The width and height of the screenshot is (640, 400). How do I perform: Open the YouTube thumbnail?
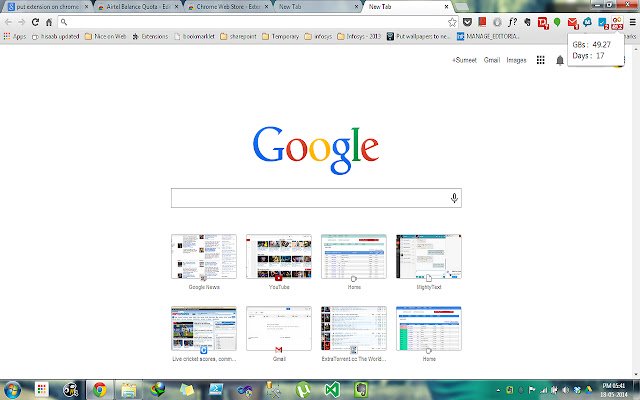[279, 257]
